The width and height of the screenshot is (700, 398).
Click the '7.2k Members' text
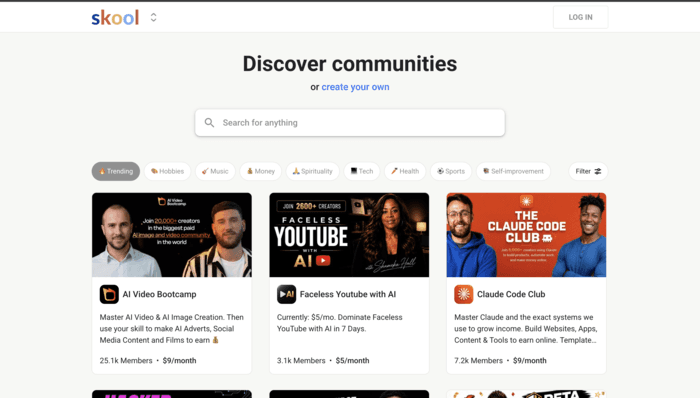tap(478, 361)
